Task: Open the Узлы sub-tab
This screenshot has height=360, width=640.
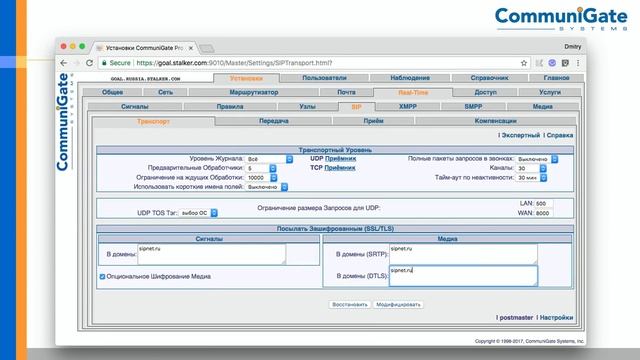Action: click(x=307, y=107)
